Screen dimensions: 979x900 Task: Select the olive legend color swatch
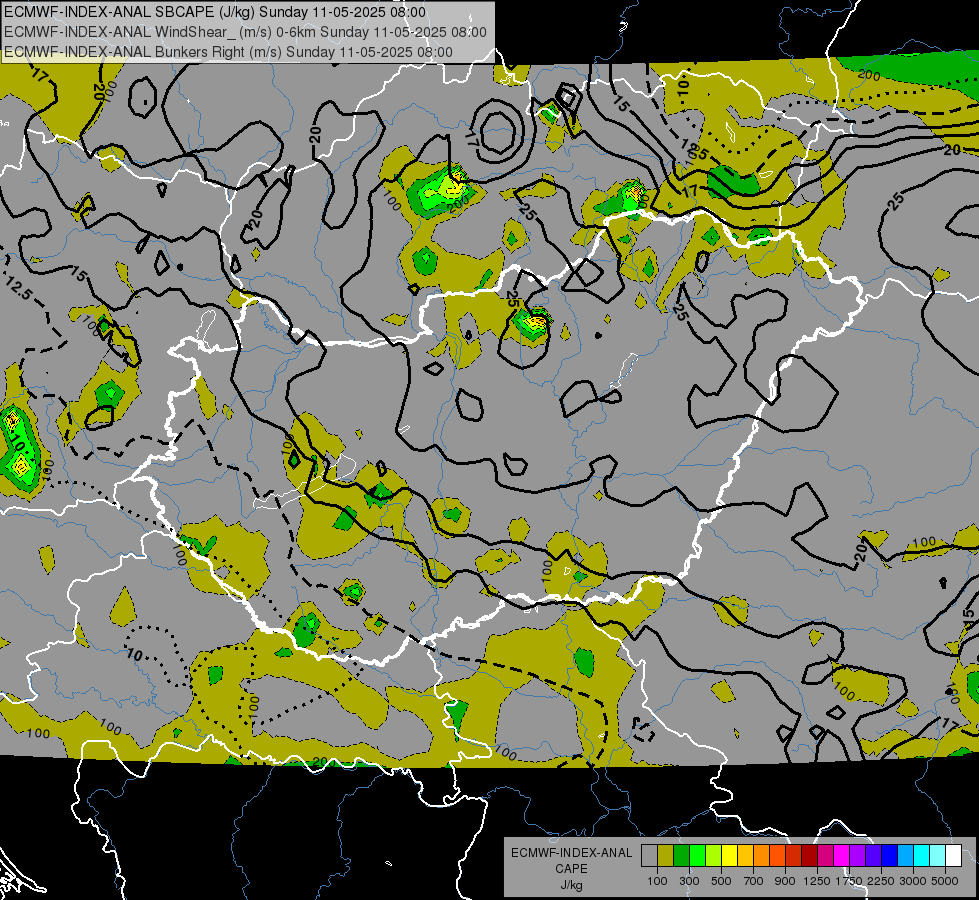pos(666,856)
